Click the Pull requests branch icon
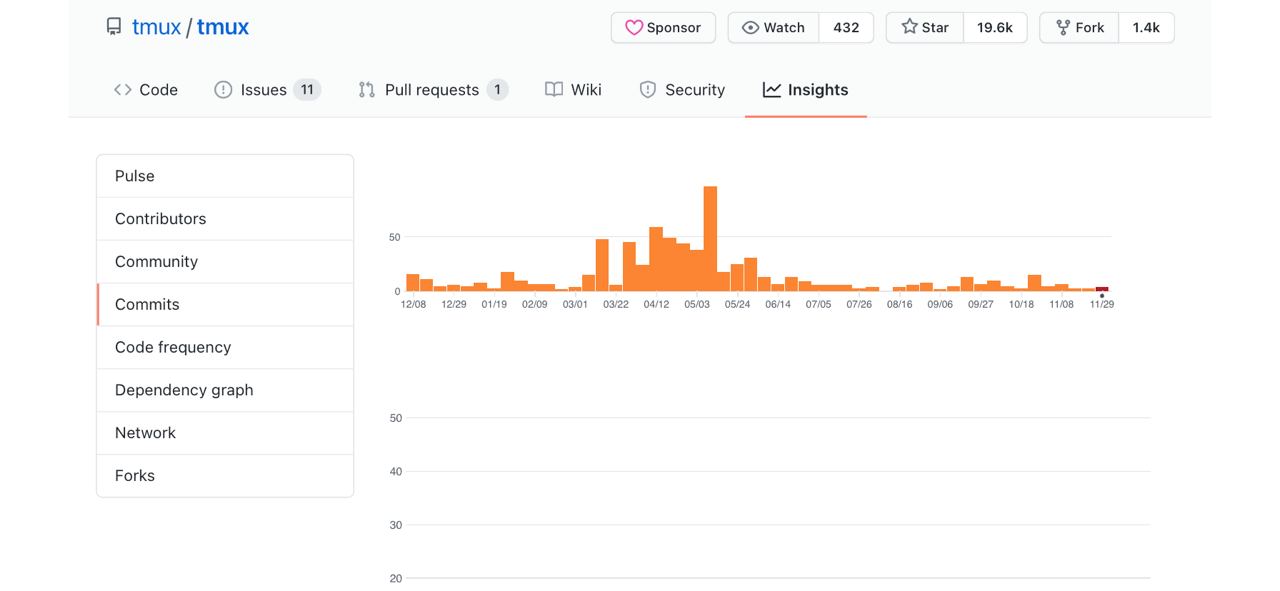The width and height of the screenshot is (1280, 591). [x=367, y=90]
